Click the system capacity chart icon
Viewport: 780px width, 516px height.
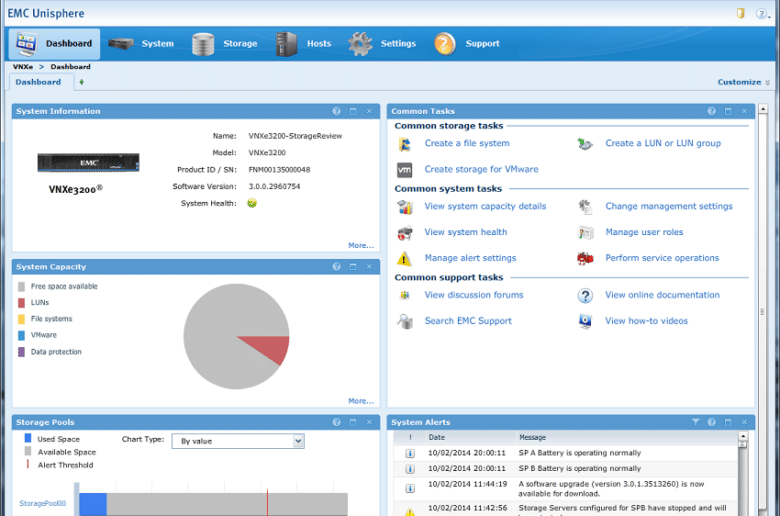point(404,207)
